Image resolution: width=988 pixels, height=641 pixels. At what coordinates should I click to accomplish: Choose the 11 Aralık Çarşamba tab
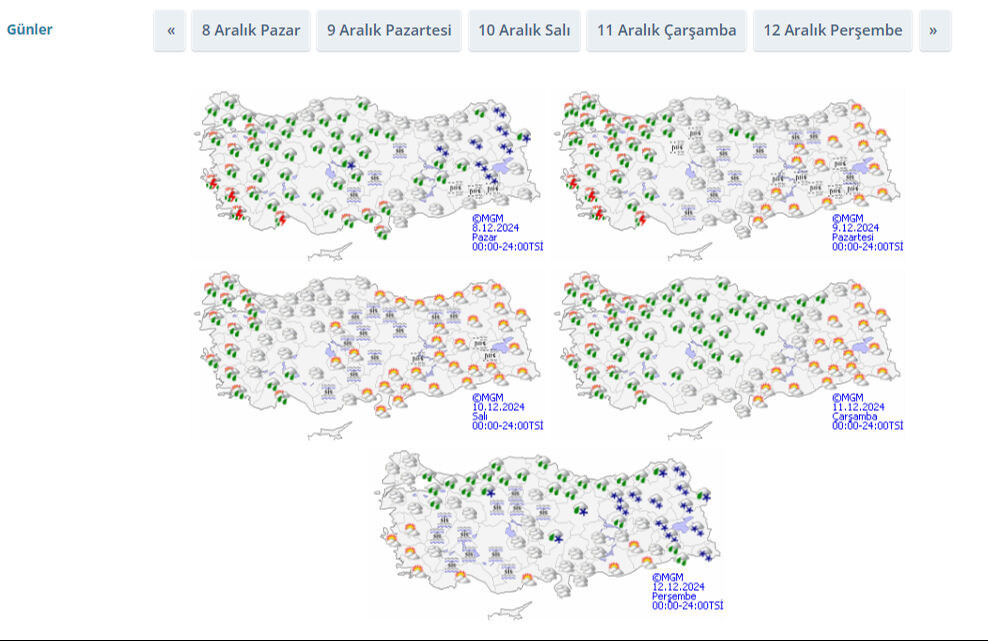[666, 31]
